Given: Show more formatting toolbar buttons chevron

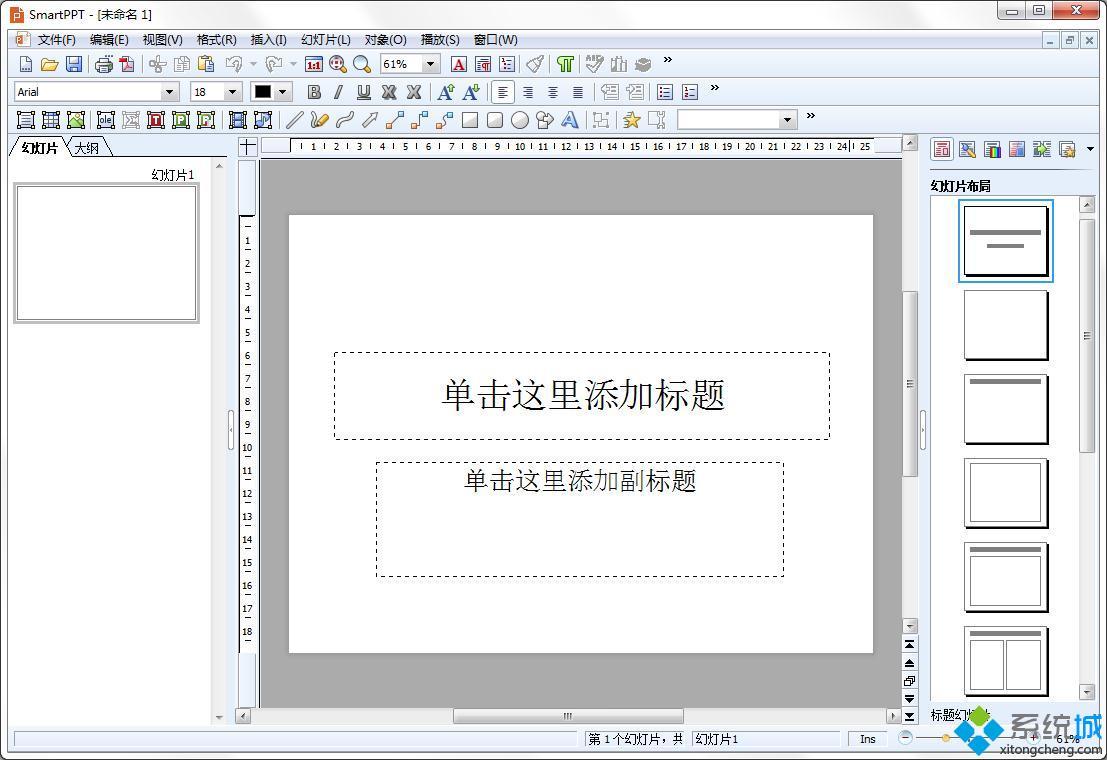Looking at the screenshot, I should [714, 88].
